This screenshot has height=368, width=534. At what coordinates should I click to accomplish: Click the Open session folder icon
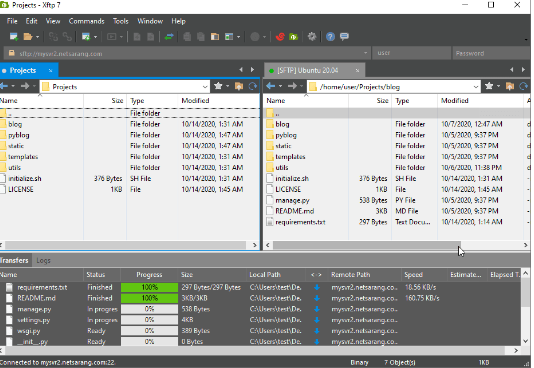[x=28, y=36]
